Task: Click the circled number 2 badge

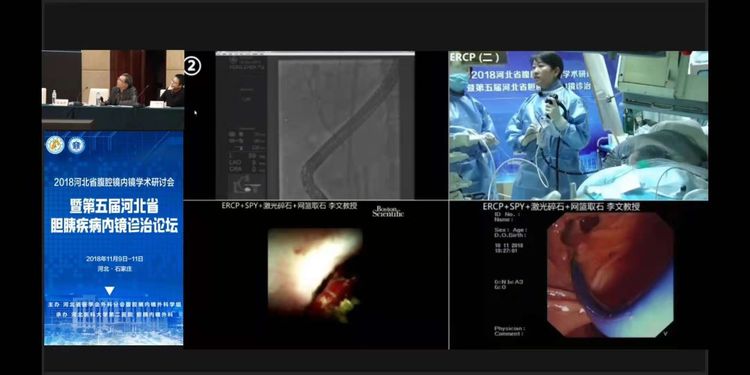Action: [x=192, y=66]
